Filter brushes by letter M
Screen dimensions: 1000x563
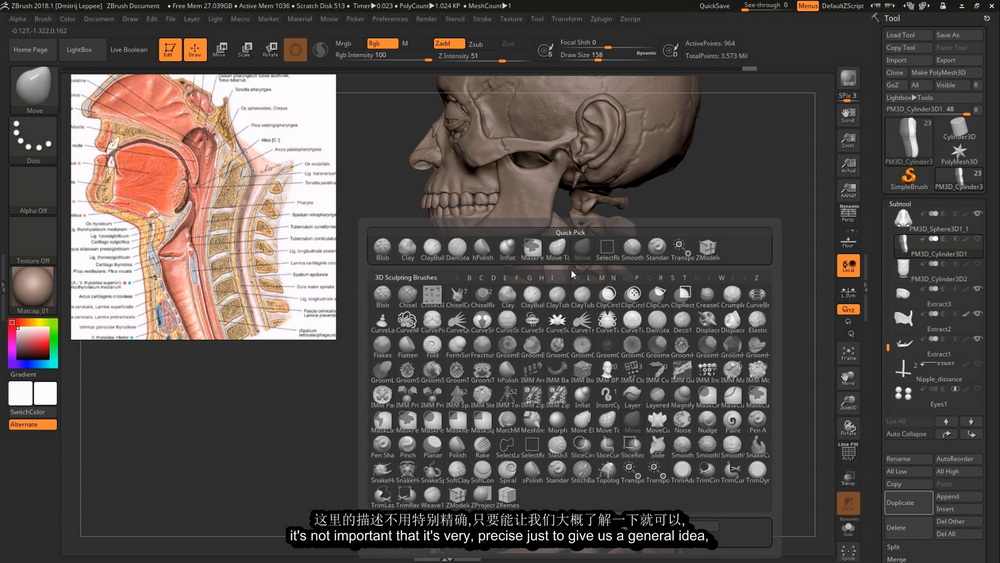pos(601,278)
